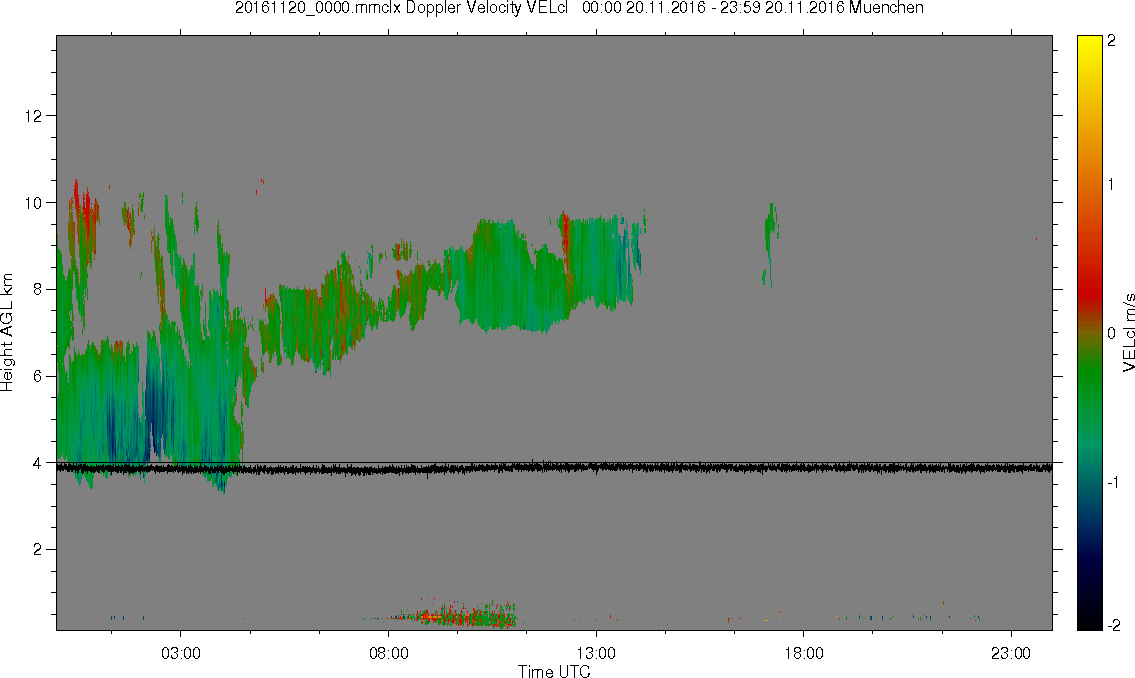Click the '08:00' time axis label
Image resolution: width=1135 pixels, height=678 pixels.
389,653
